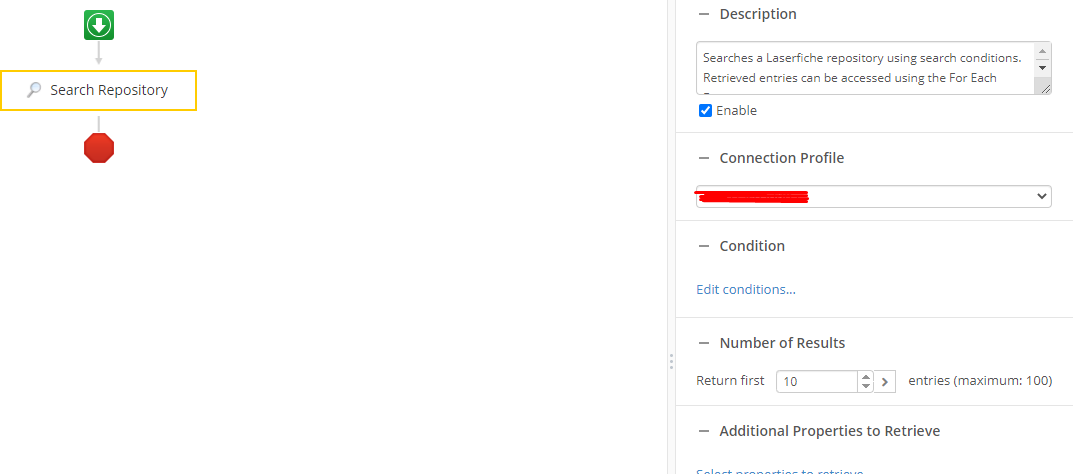Collapse the Number of Results section

point(703,343)
